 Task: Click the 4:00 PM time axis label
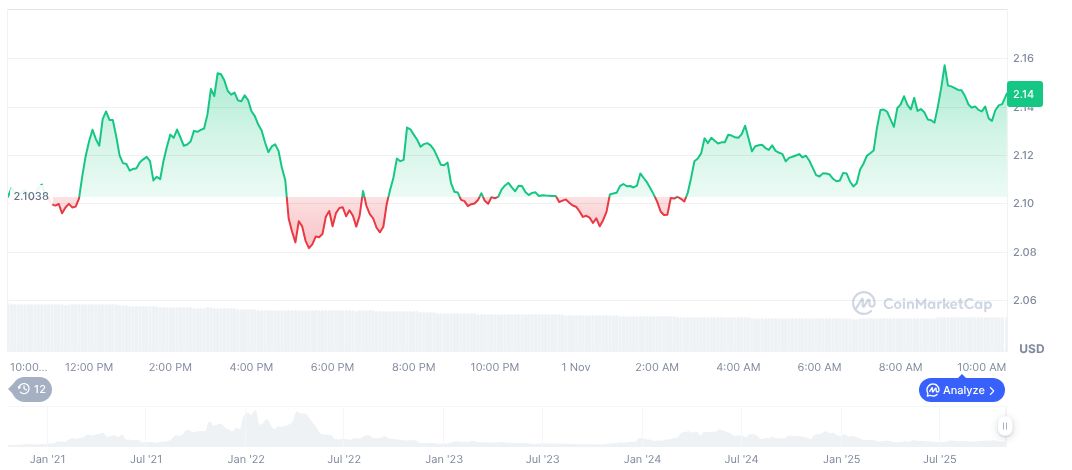(251, 367)
